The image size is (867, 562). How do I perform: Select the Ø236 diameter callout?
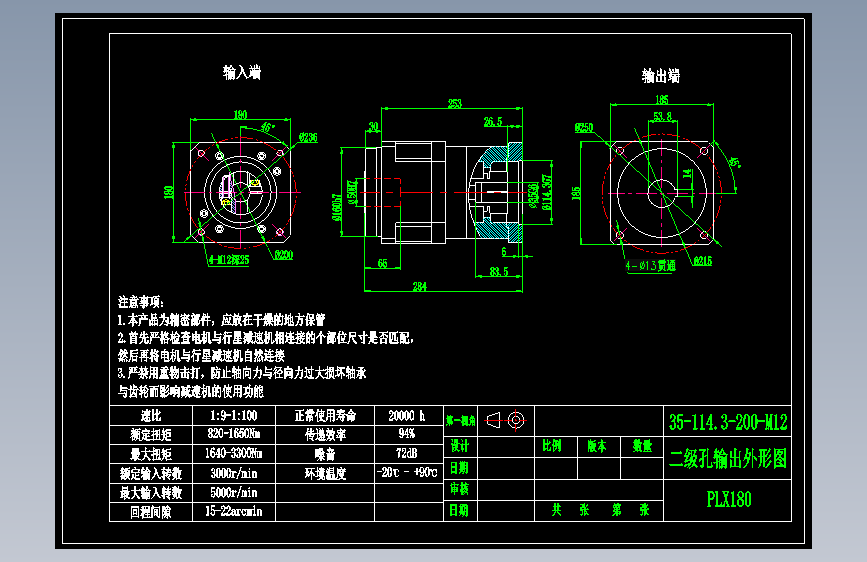tap(308, 137)
